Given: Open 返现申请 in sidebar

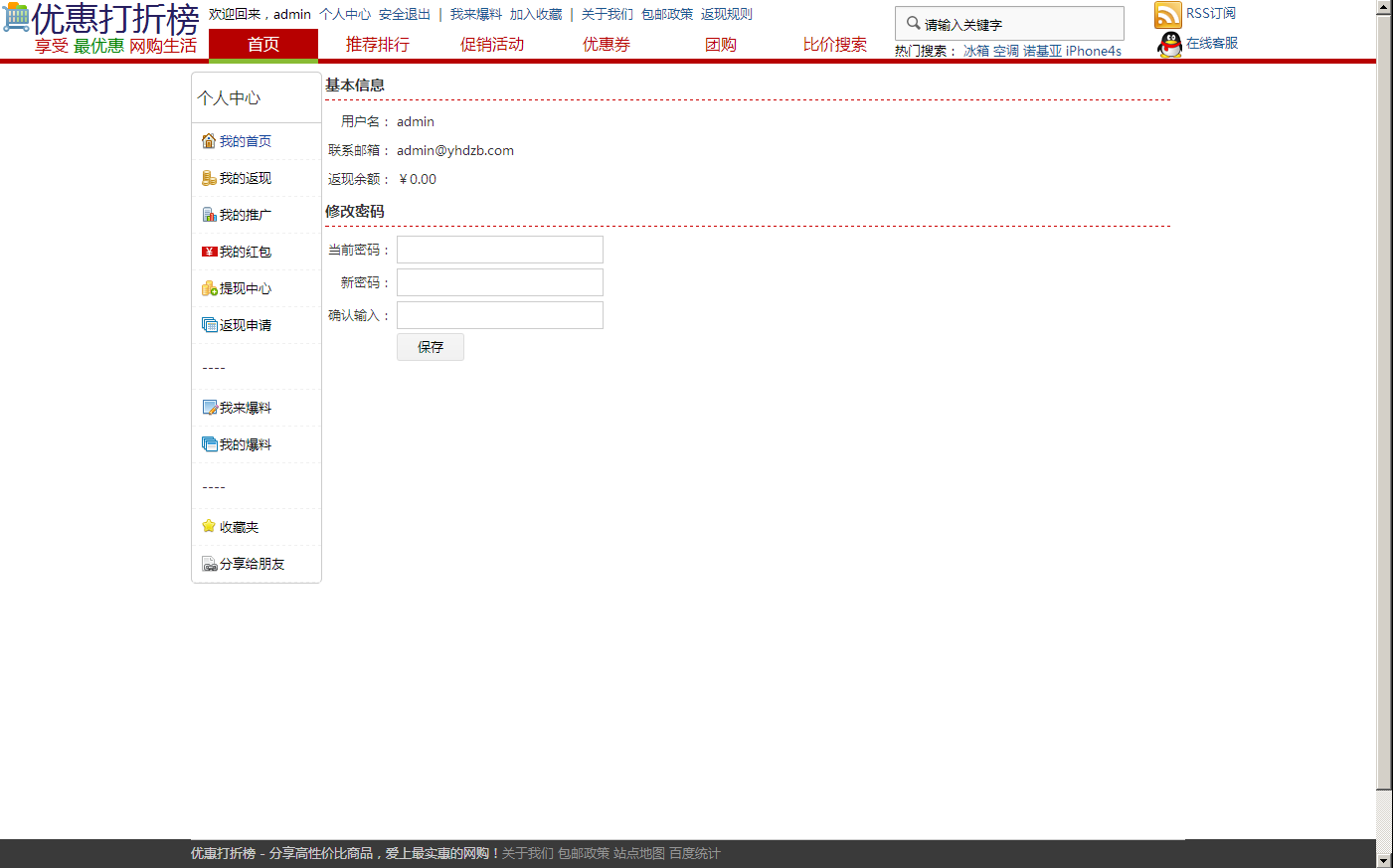Looking at the screenshot, I should 246,325.
